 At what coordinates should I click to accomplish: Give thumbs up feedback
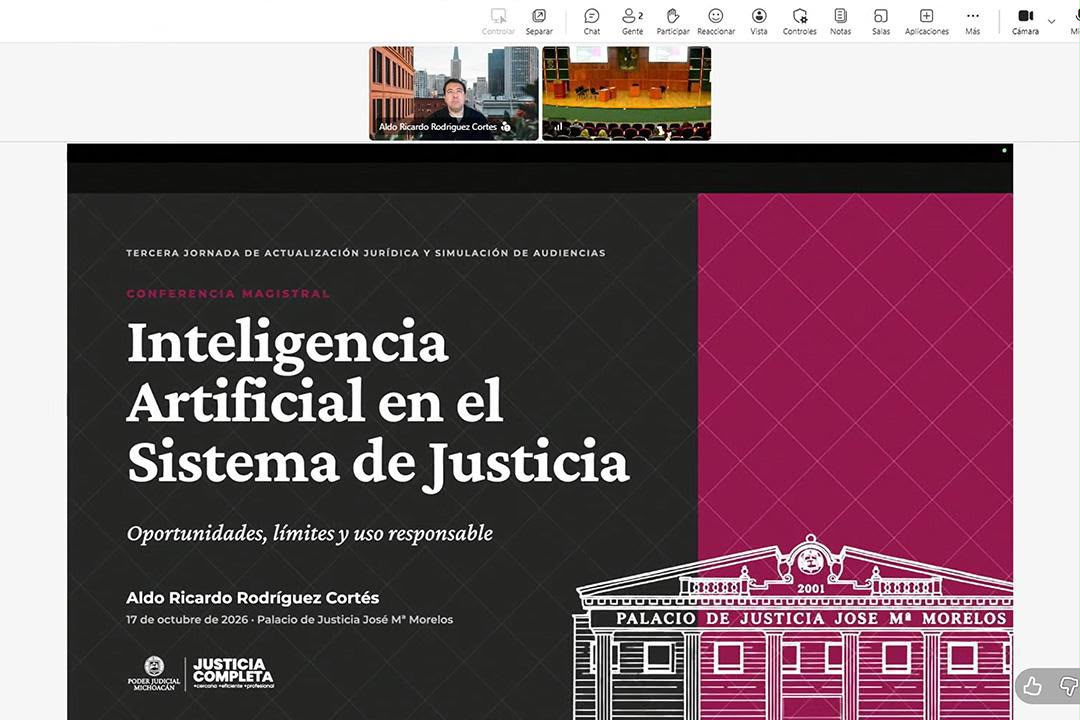pos(1032,686)
